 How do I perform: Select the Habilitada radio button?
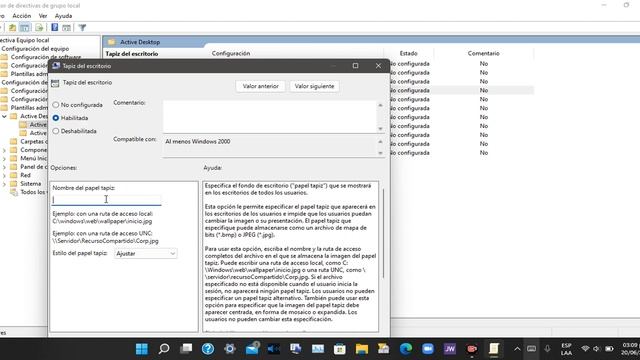point(56,118)
